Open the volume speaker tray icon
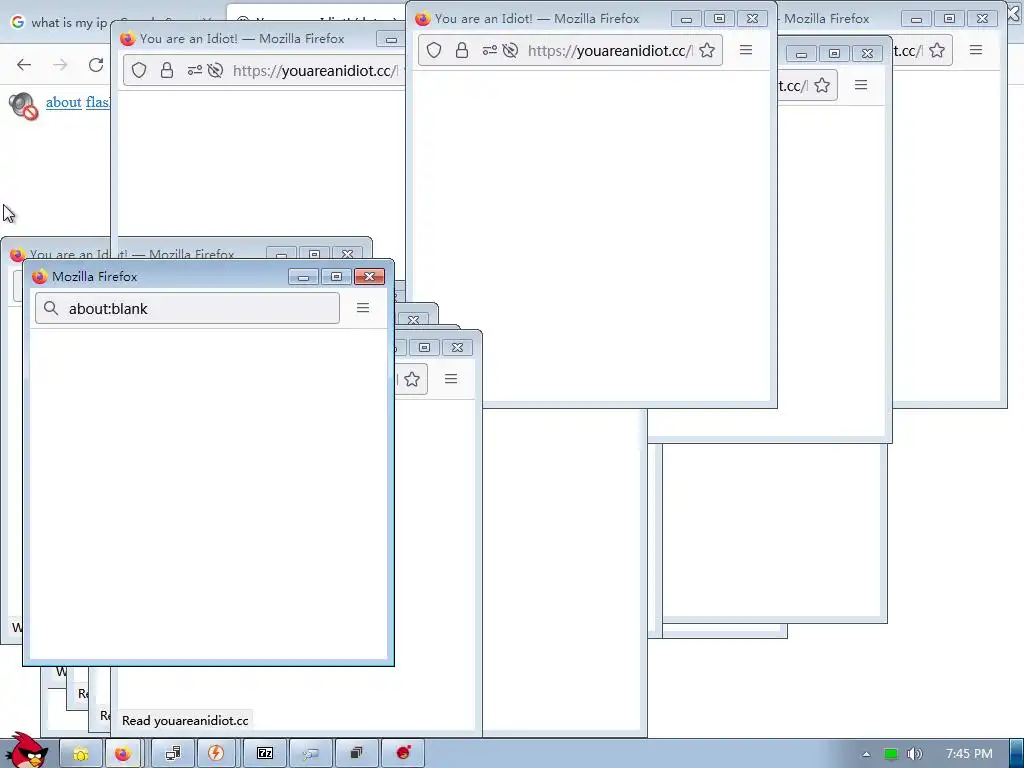Screen dimensions: 1024x768 point(914,754)
